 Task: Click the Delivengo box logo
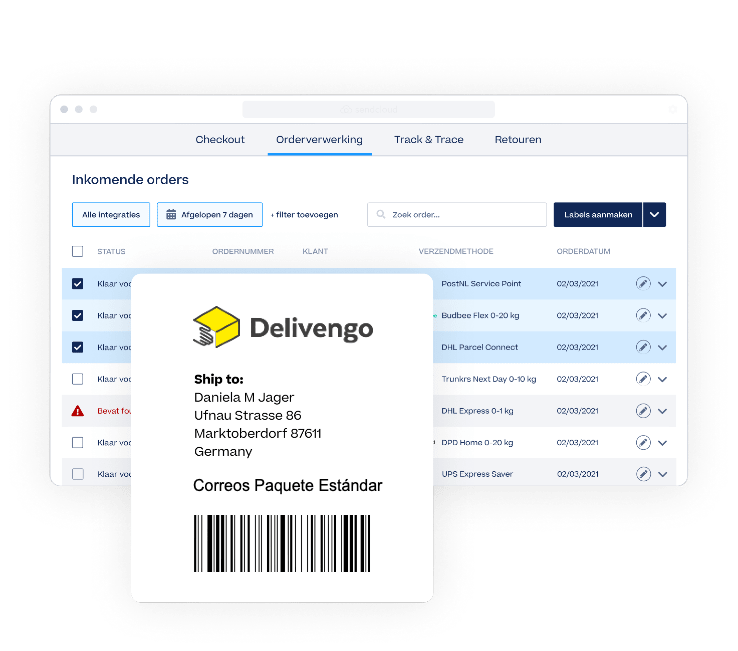[x=217, y=327]
